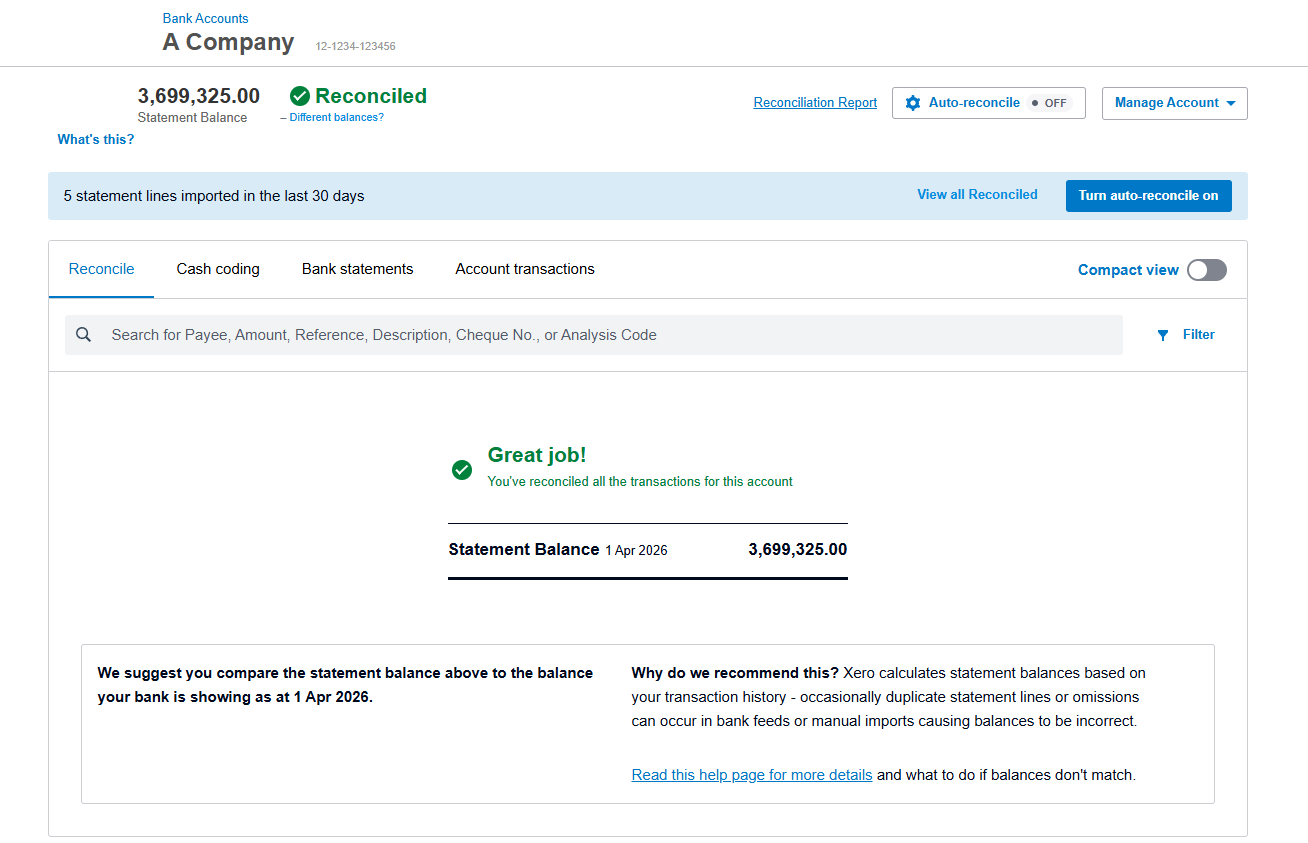
Task: Focus the payee search input field
Action: [594, 335]
